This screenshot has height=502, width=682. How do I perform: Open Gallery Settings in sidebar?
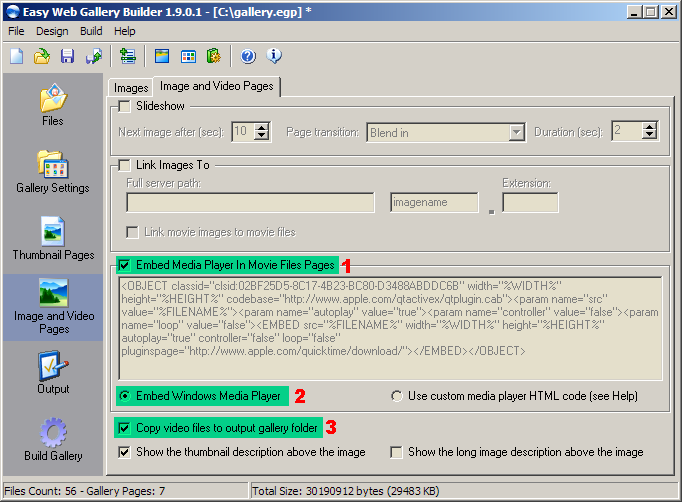coord(53,171)
